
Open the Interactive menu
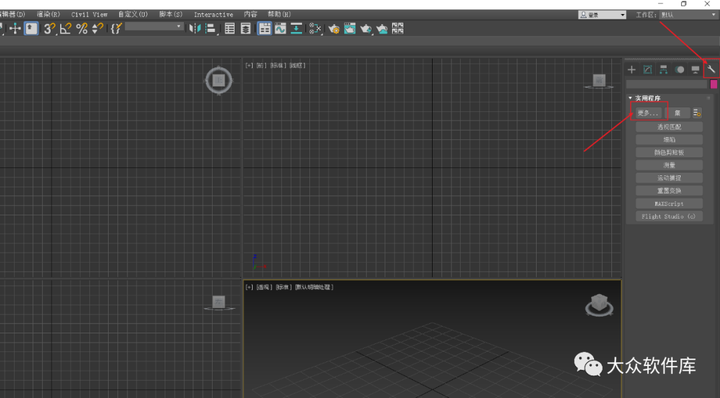tap(213, 14)
